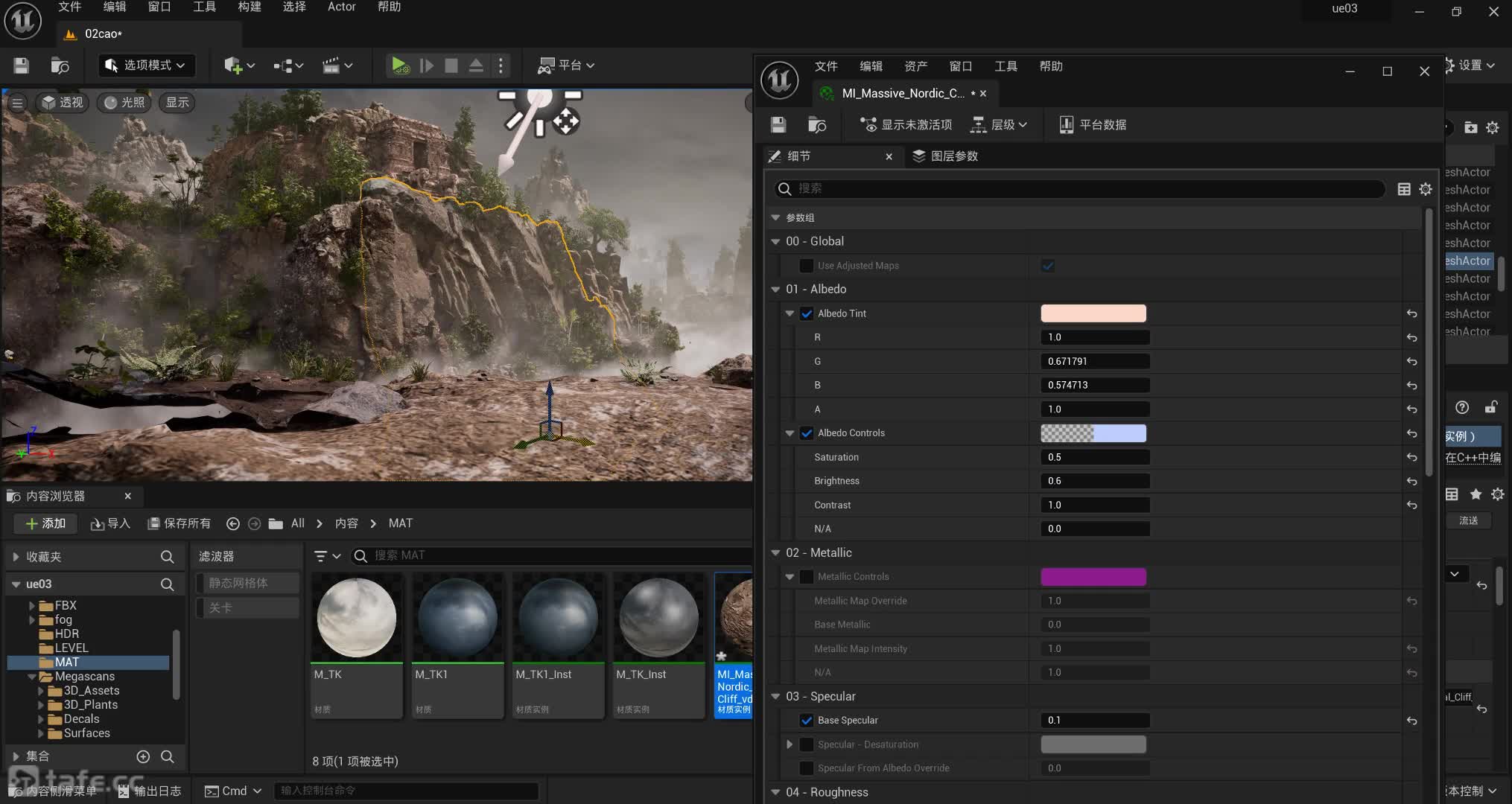Save the current level in main toolbar
Viewport: 1512px width, 804px height.
(x=21, y=66)
